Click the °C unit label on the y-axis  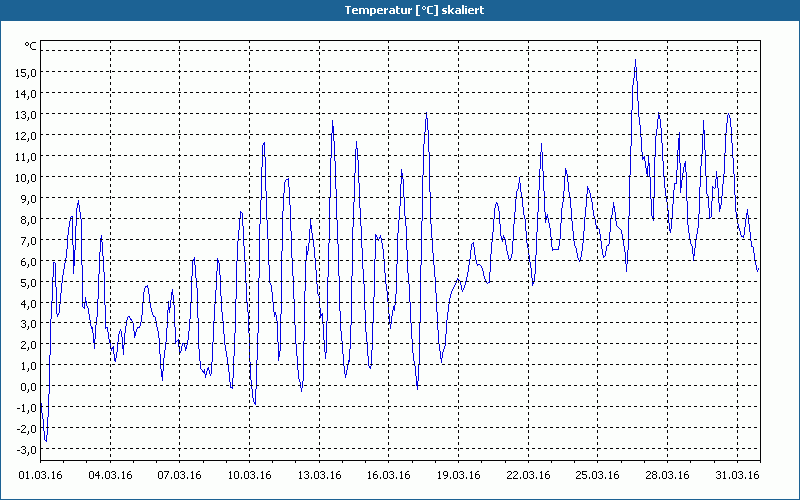point(30,46)
